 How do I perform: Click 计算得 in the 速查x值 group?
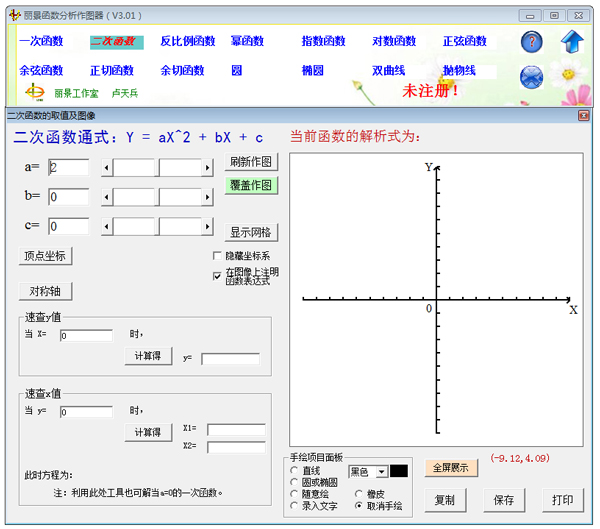[148, 433]
